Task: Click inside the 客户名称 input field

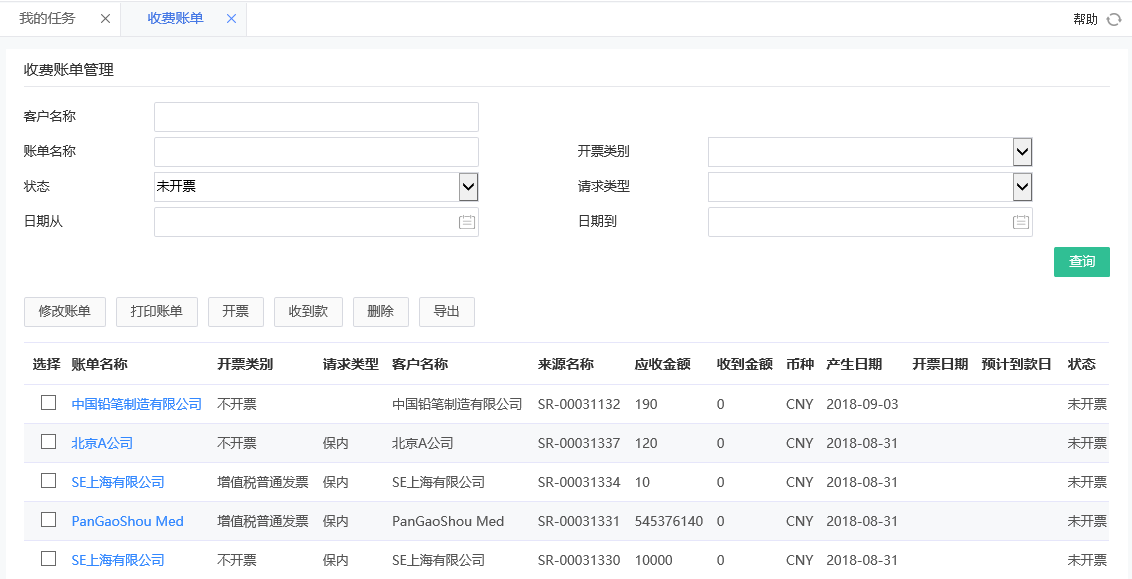Action: click(315, 116)
